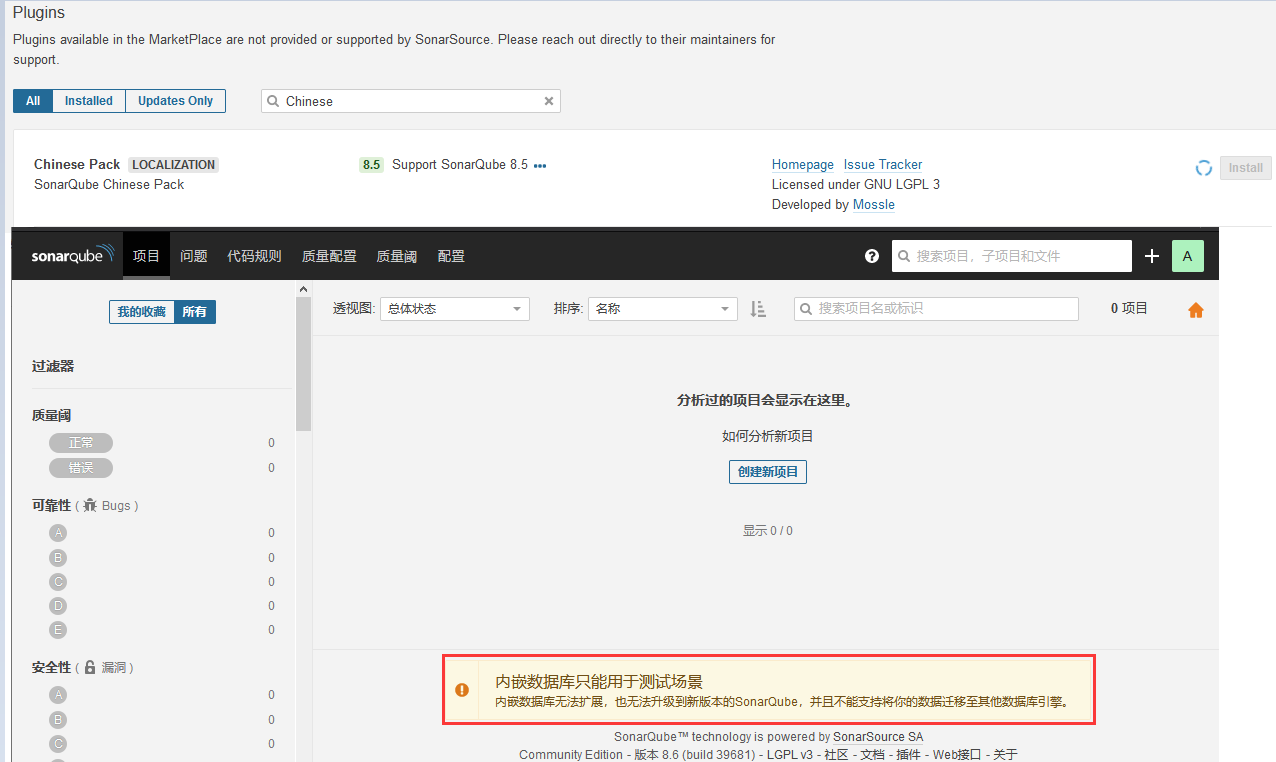Open the Web接口 footer link
Screen dimensions: 1276x762
(x=957, y=755)
